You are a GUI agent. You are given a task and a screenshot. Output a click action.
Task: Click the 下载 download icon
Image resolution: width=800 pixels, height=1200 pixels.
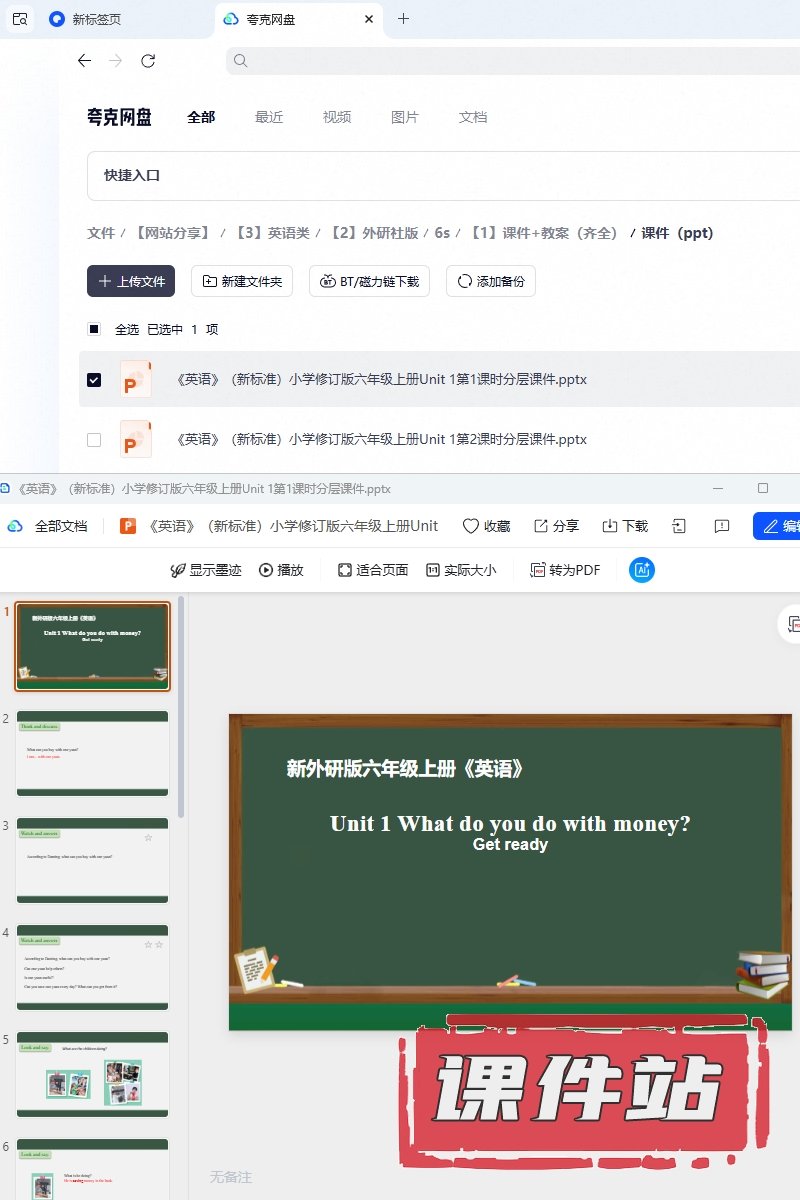tap(610, 526)
